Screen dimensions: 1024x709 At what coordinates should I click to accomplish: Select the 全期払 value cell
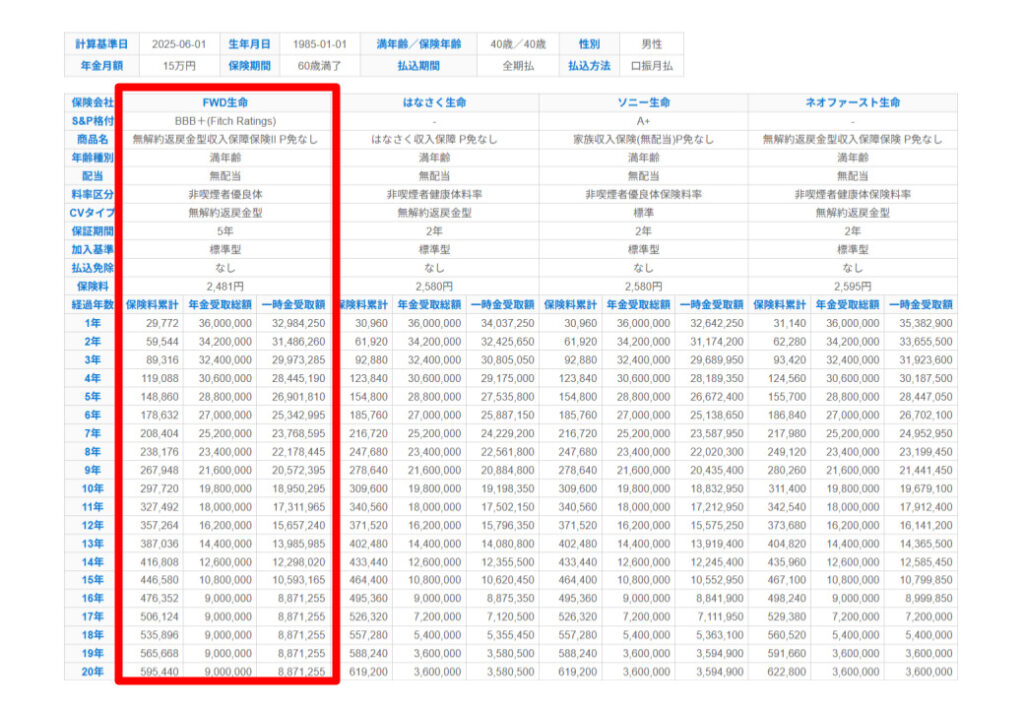tap(518, 66)
